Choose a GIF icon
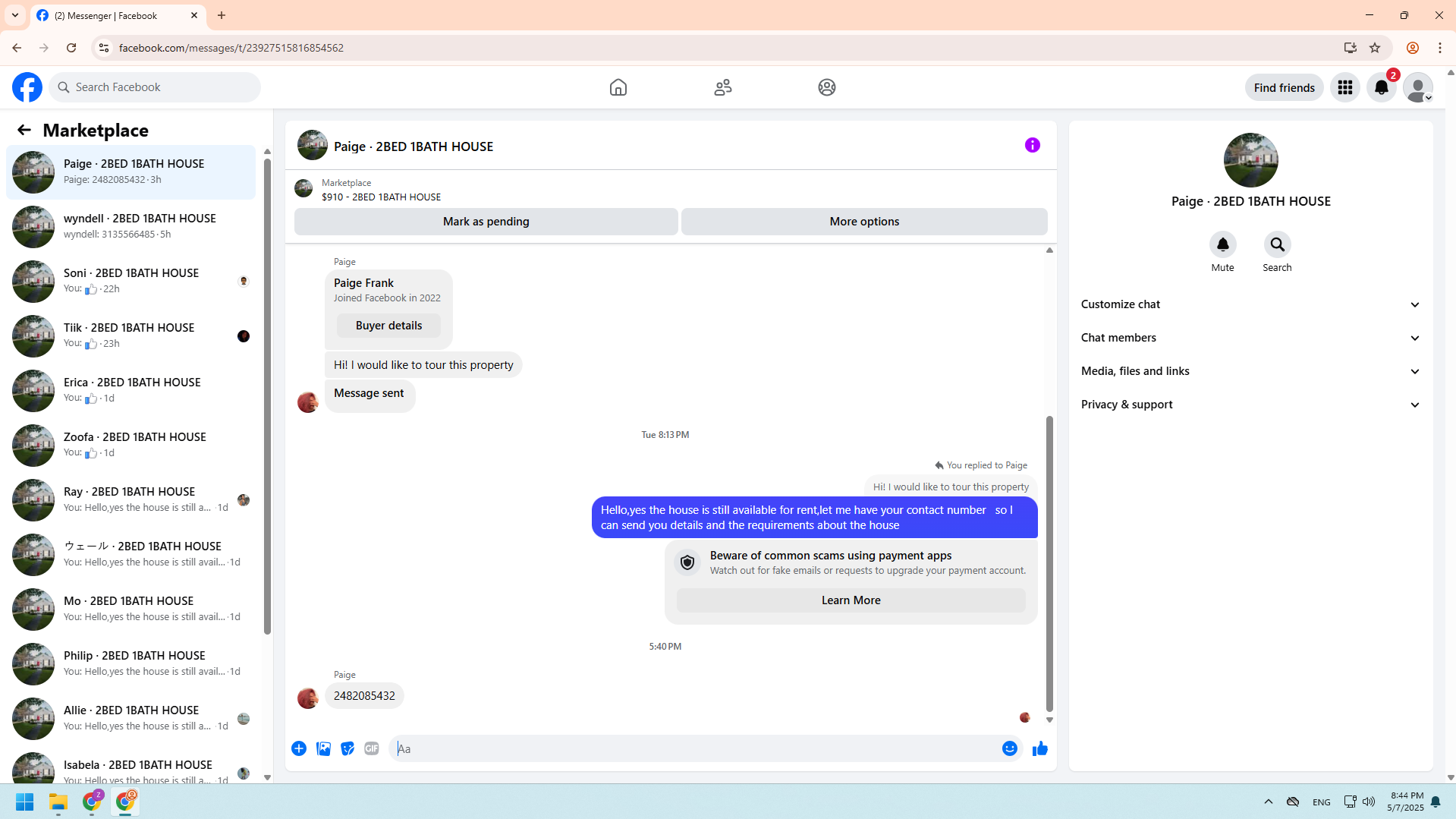The width and height of the screenshot is (1456, 819). click(x=372, y=748)
